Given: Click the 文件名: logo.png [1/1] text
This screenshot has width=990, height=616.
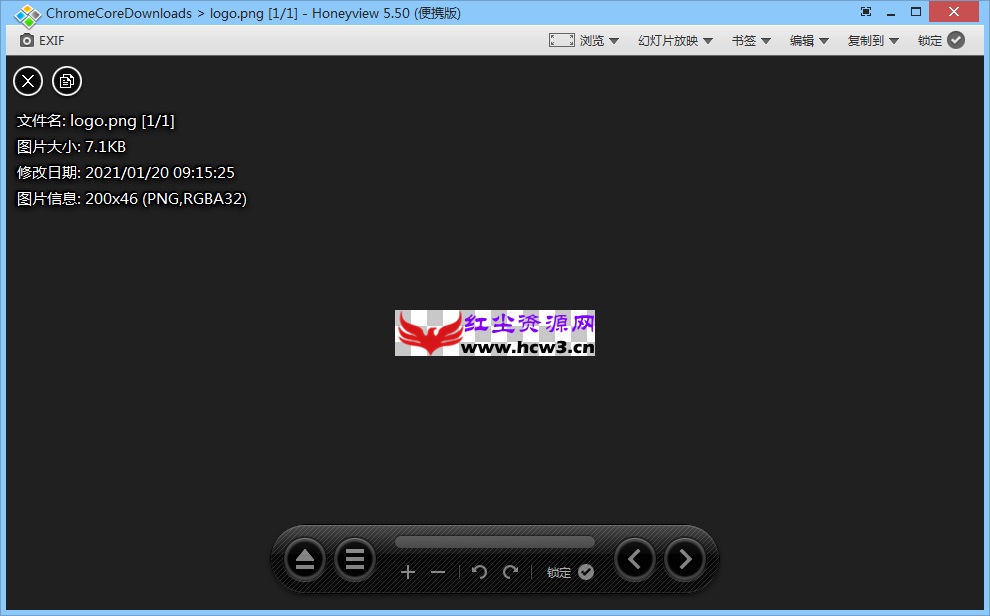Looking at the screenshot, I should click(95, 121).
